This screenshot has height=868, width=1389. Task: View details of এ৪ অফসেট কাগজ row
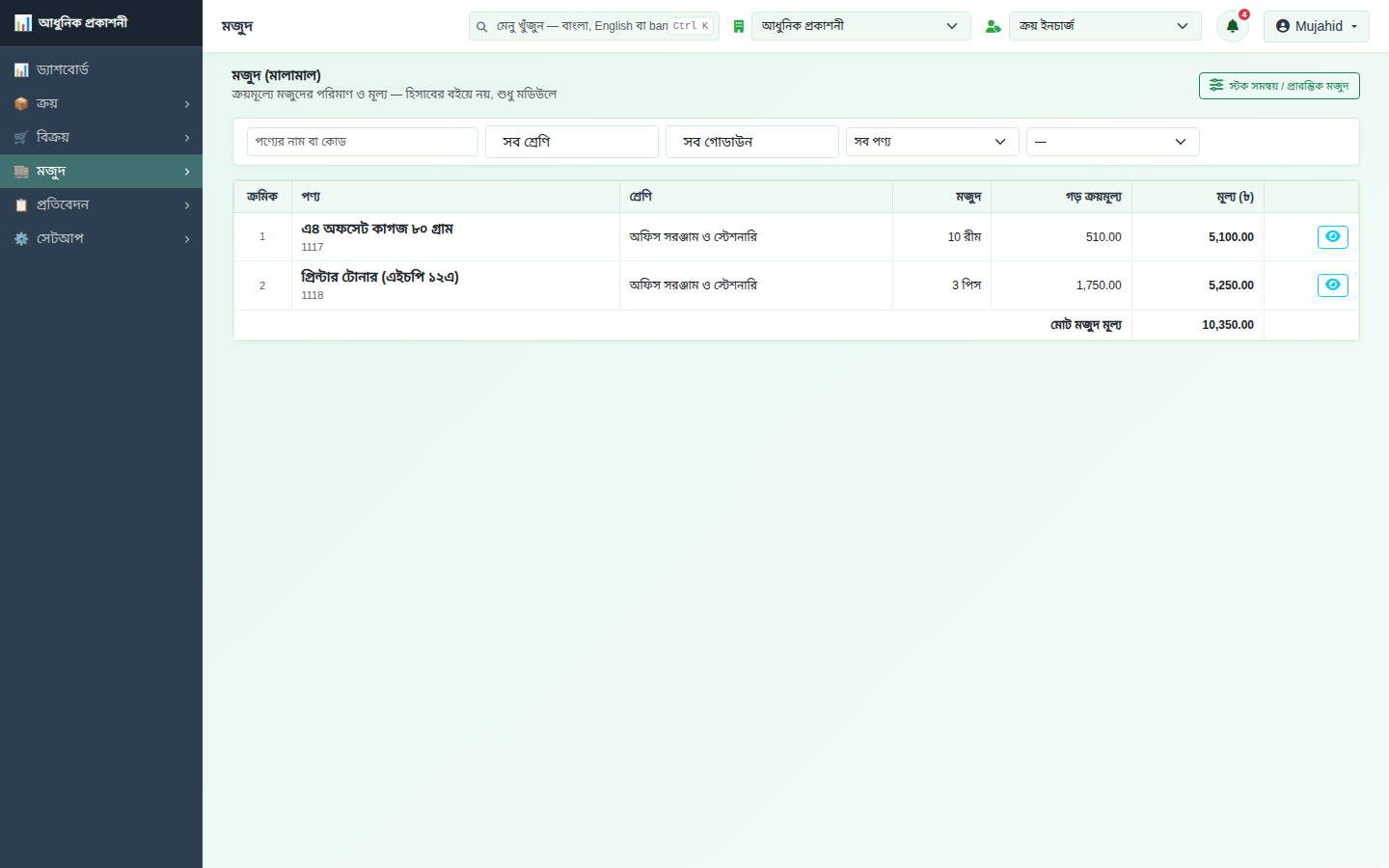coord(1332,236)
